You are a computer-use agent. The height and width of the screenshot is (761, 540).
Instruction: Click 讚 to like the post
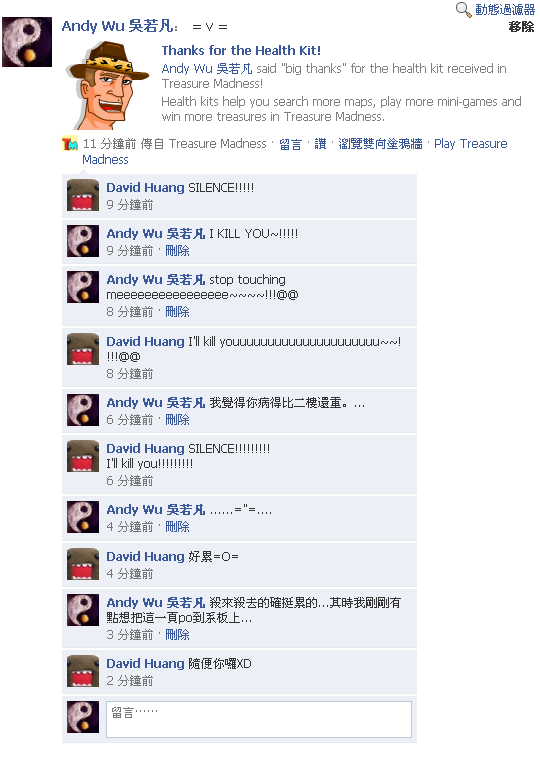tap(320, 144)
